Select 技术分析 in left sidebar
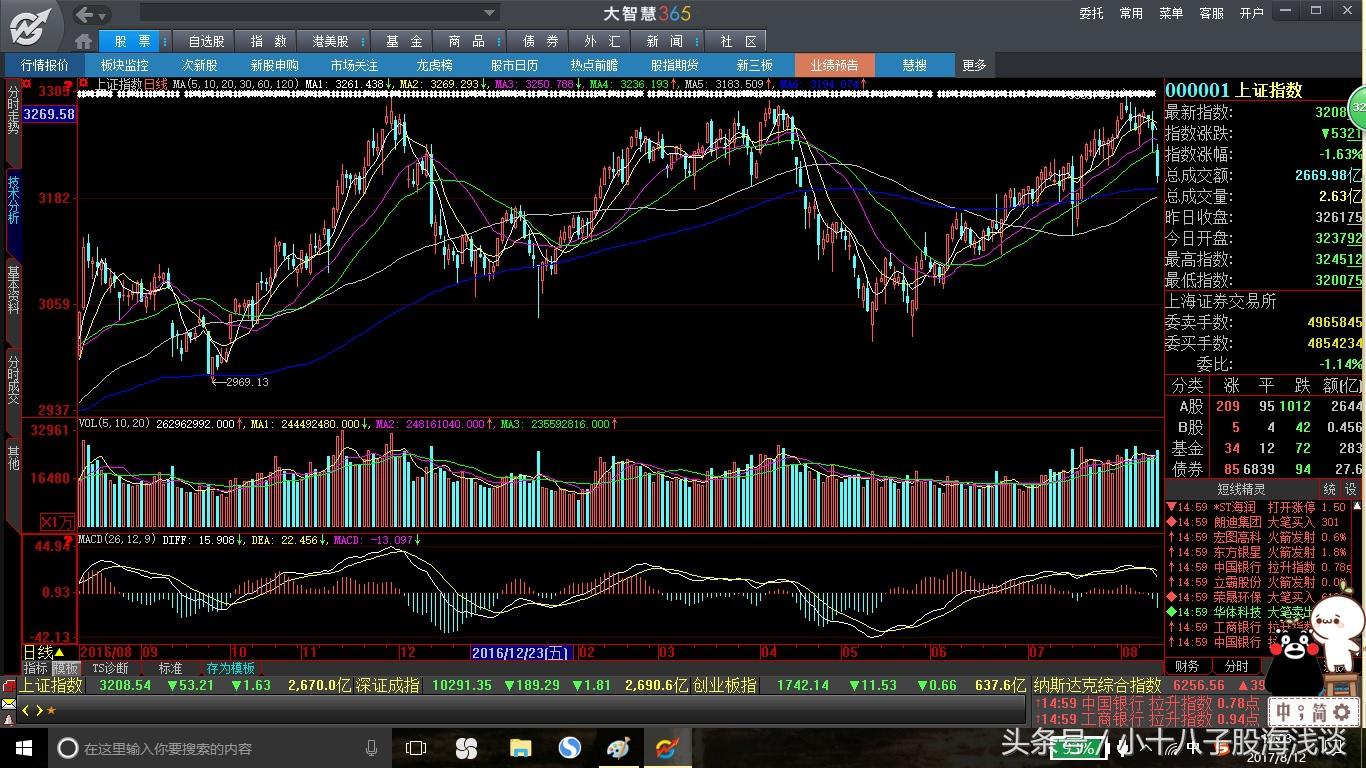Screen dimensions: 1366x768 13,200
